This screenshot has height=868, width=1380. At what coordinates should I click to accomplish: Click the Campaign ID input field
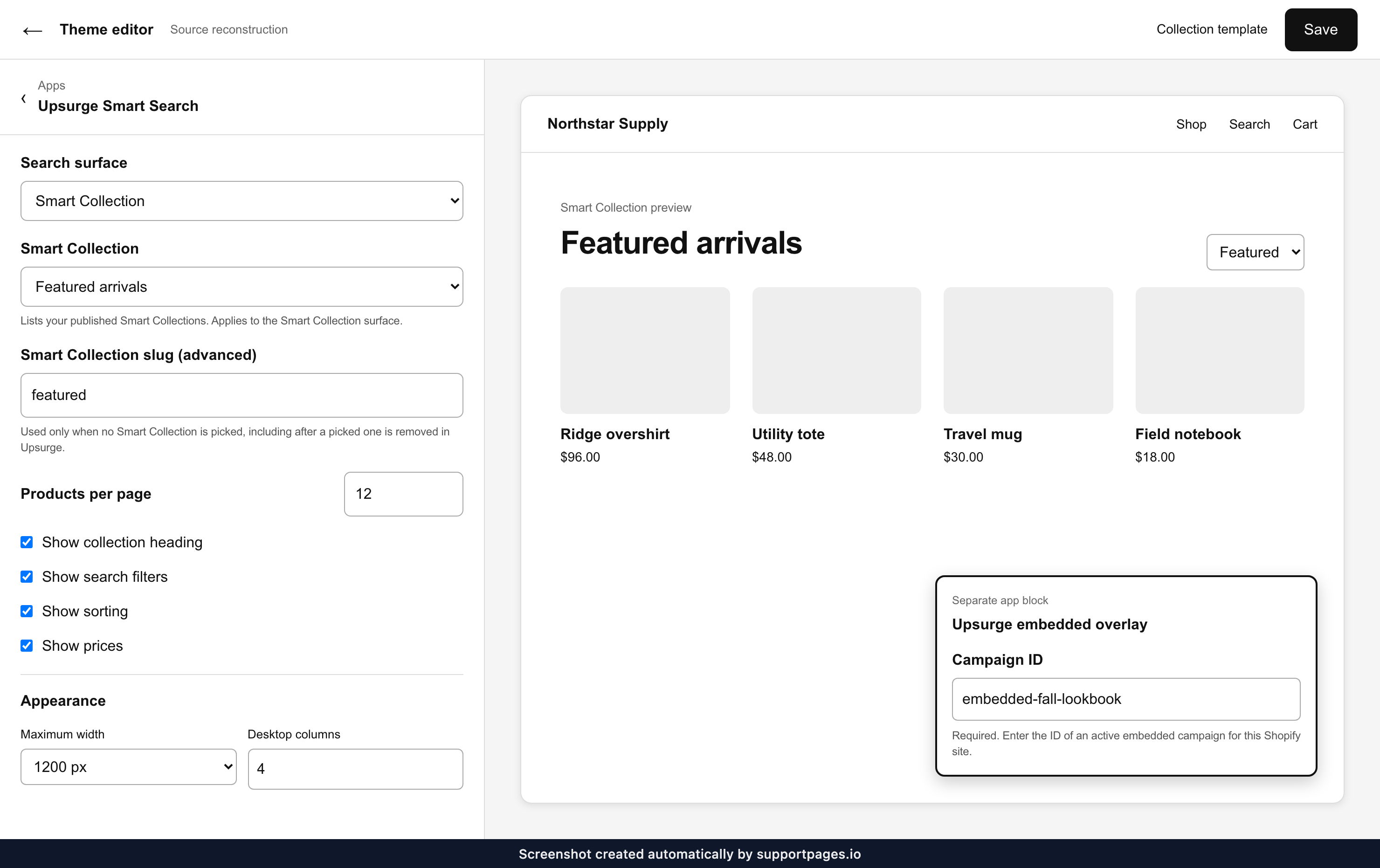[x=1125, y=699]
